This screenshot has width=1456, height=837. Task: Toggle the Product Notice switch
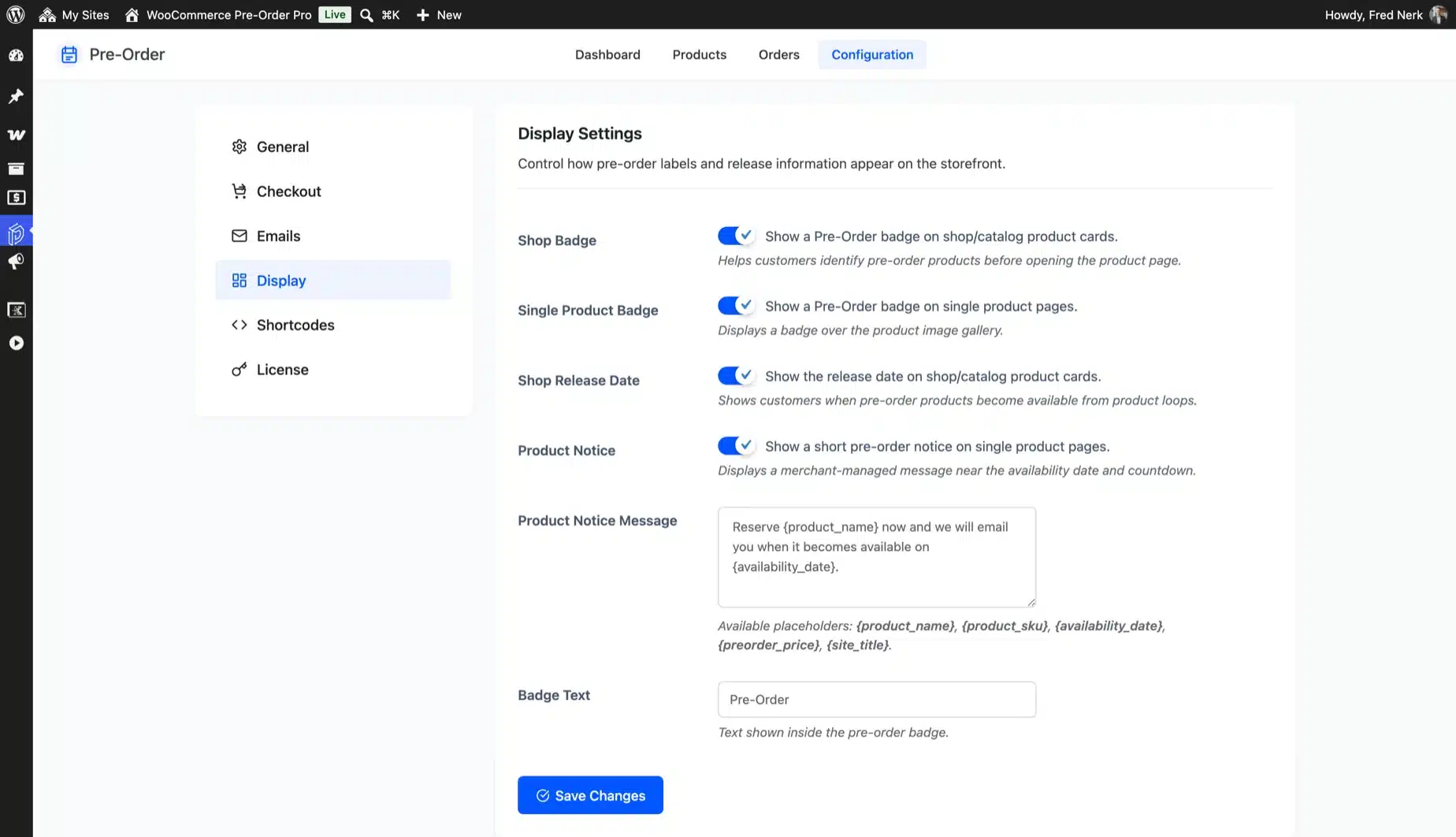pyautogui.click(x=736, y=446)
